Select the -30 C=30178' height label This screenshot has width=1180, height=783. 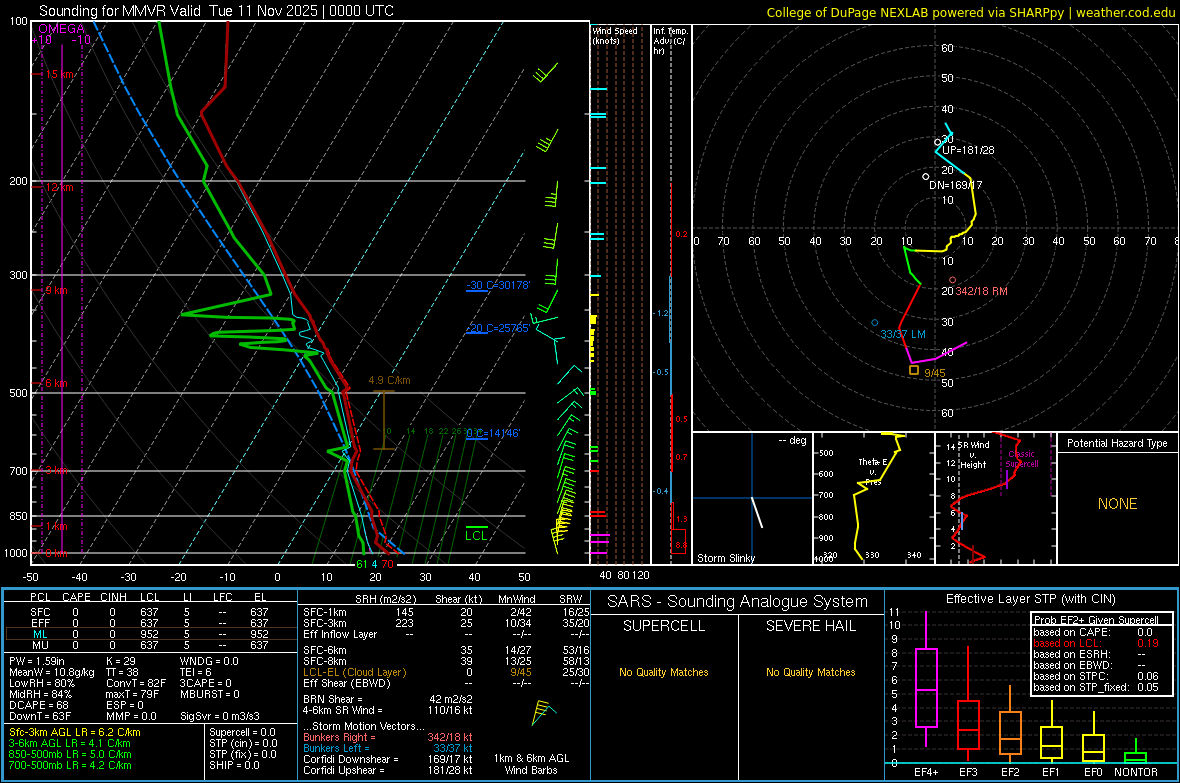[x=498, y=285]
